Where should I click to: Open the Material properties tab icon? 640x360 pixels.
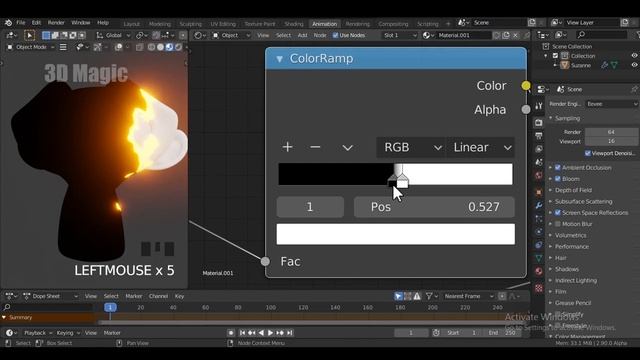pyautogui.click(x=539, y=271)
